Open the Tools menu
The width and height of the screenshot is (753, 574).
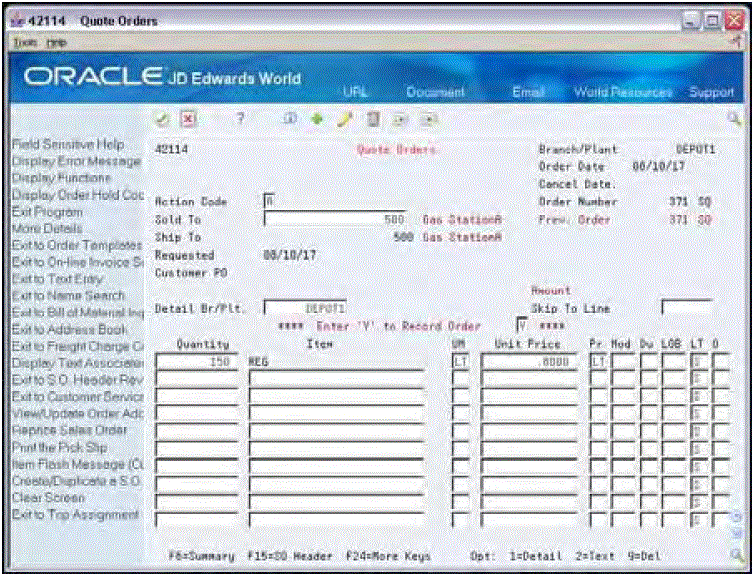pyautogui.click(x=24, y=43)
